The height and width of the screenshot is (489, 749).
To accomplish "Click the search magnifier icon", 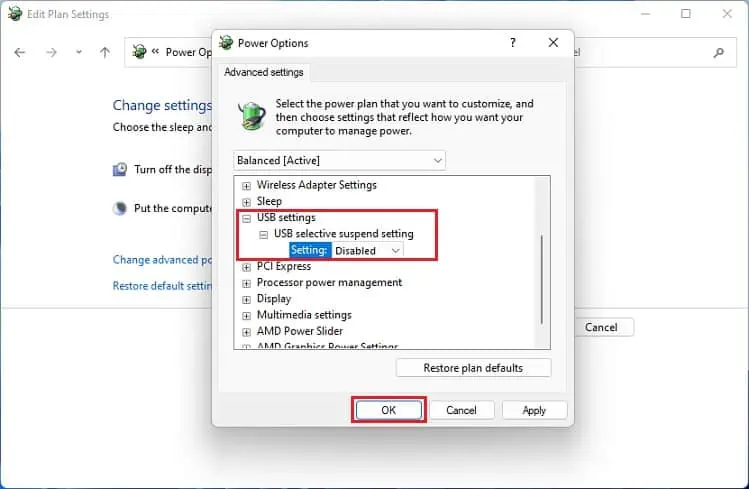I will pyautogui.click(x=718, y=53).
